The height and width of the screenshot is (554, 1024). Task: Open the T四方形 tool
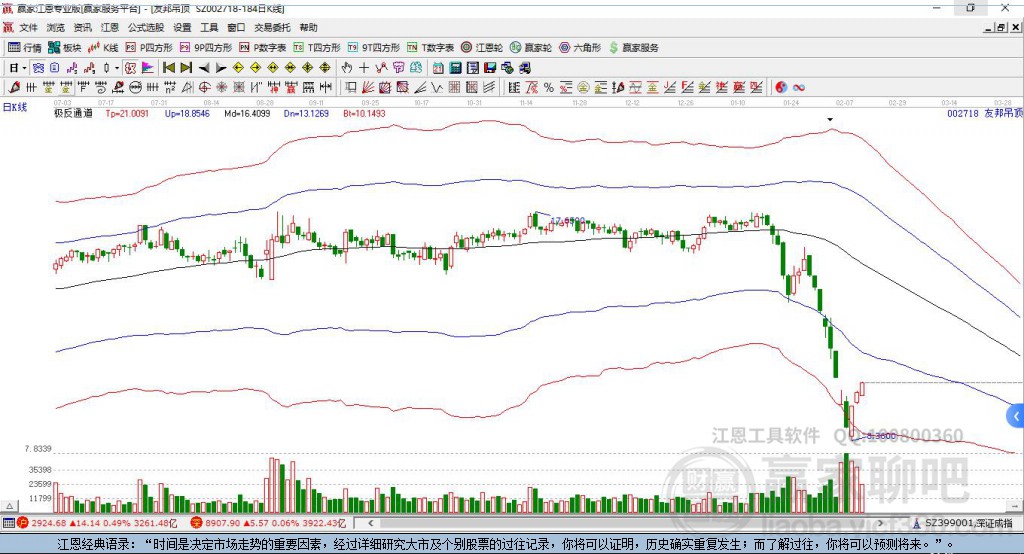point(317,48)
